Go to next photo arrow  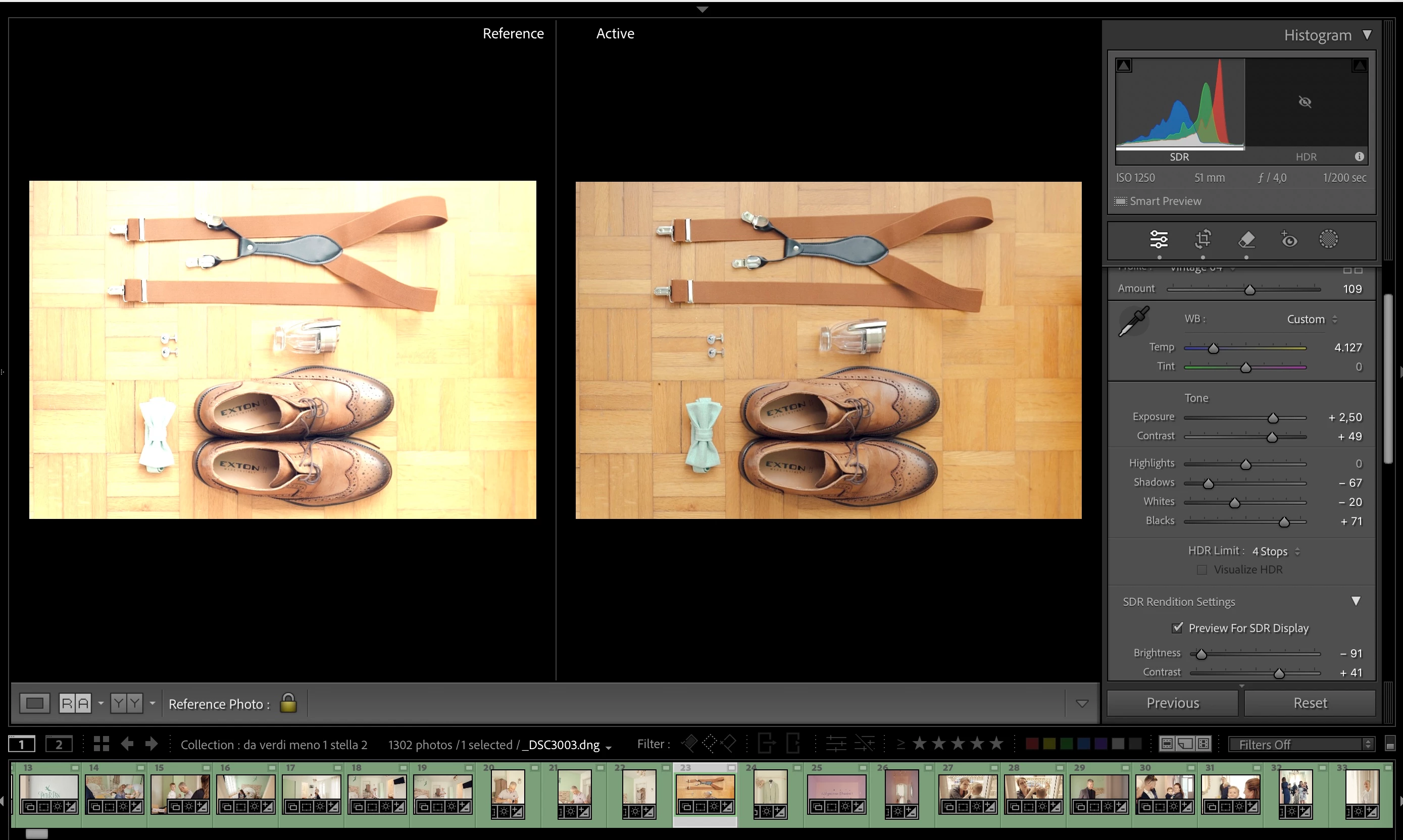click(151, 744)
